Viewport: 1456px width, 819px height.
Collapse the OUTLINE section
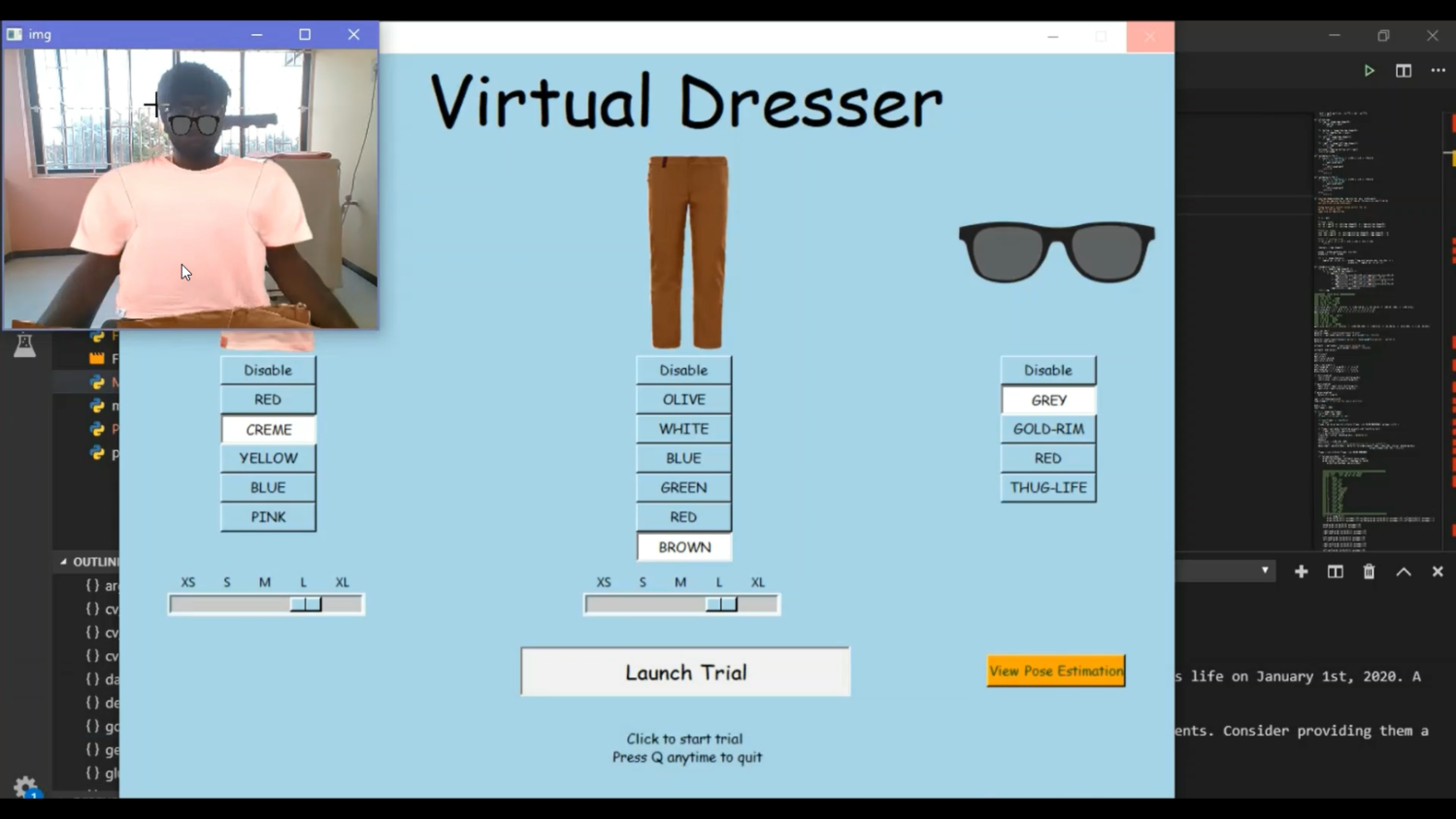(x=64, y=562)
